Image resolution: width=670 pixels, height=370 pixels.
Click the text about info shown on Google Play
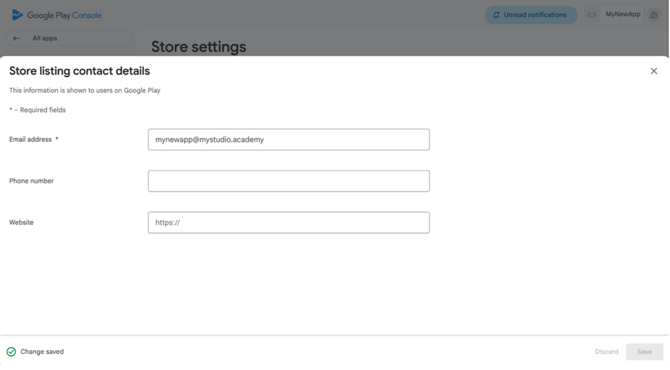pyautogui.click(x=85, y=90)
